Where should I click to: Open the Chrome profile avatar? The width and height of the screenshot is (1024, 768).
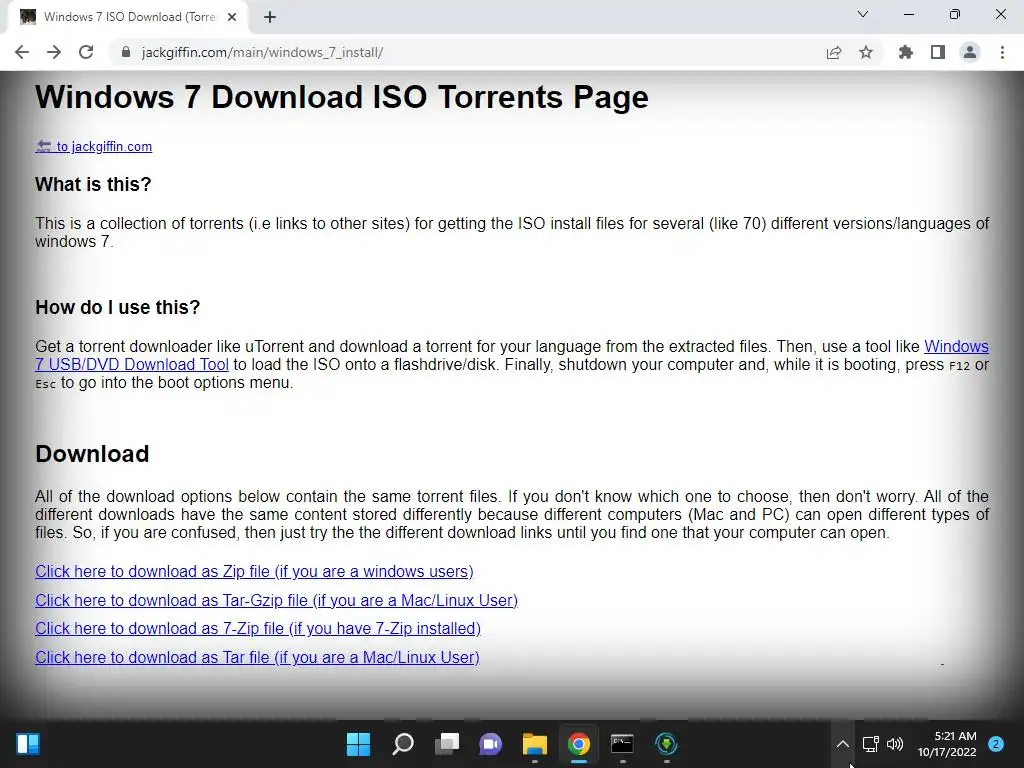[970, 52]
